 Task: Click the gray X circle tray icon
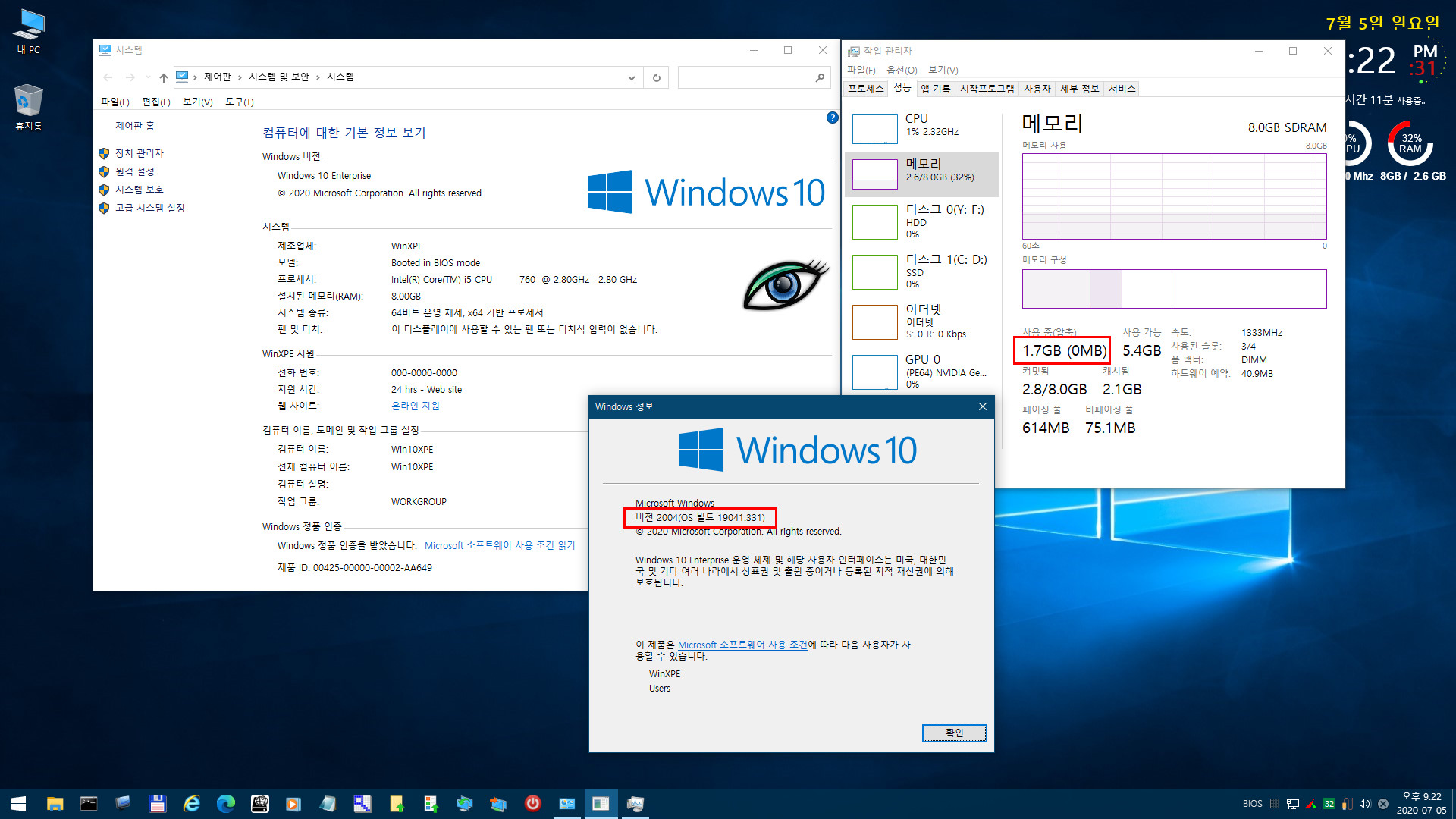point(1382,804)
